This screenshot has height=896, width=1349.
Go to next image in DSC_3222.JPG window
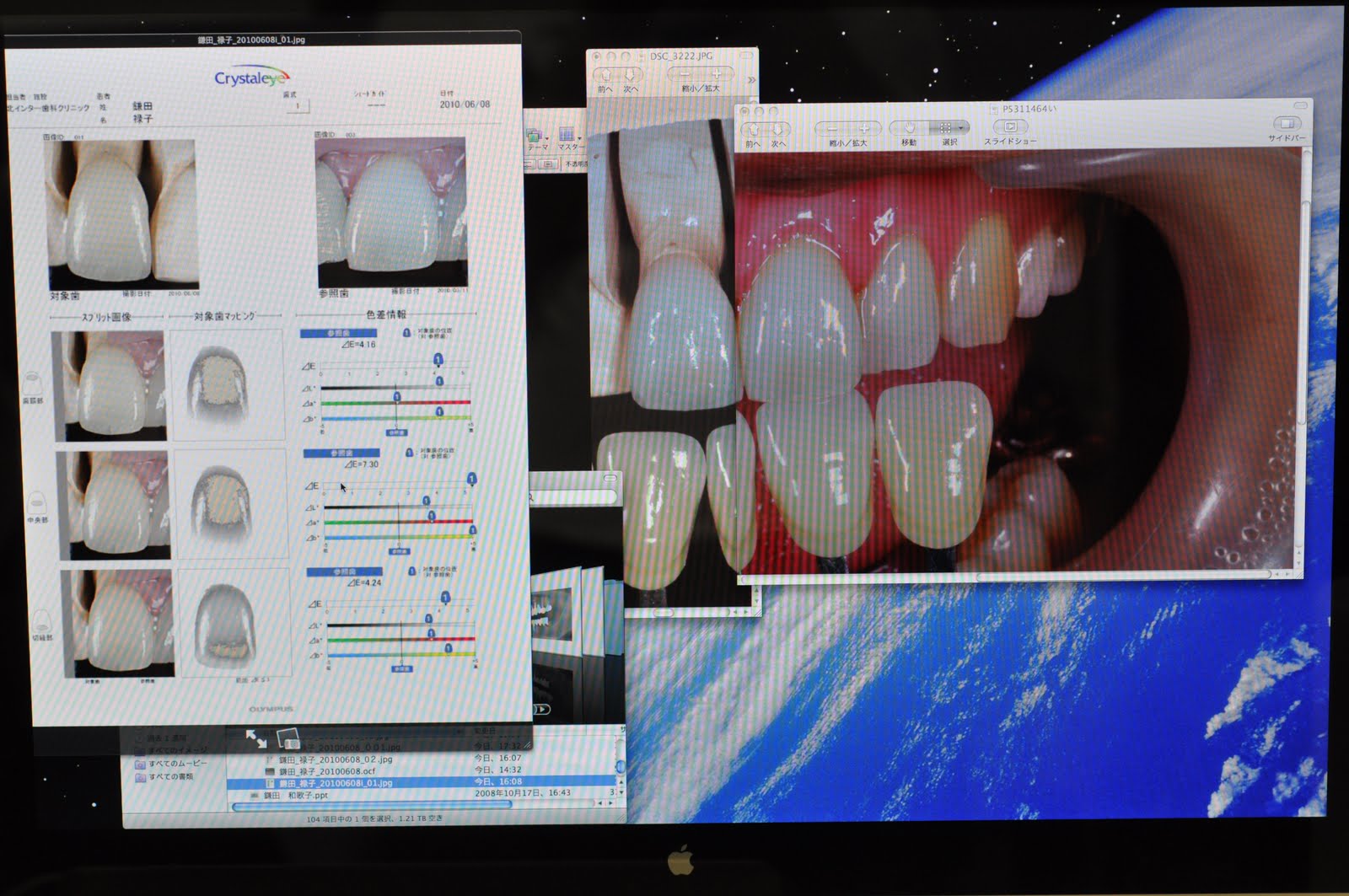[631, 76]
